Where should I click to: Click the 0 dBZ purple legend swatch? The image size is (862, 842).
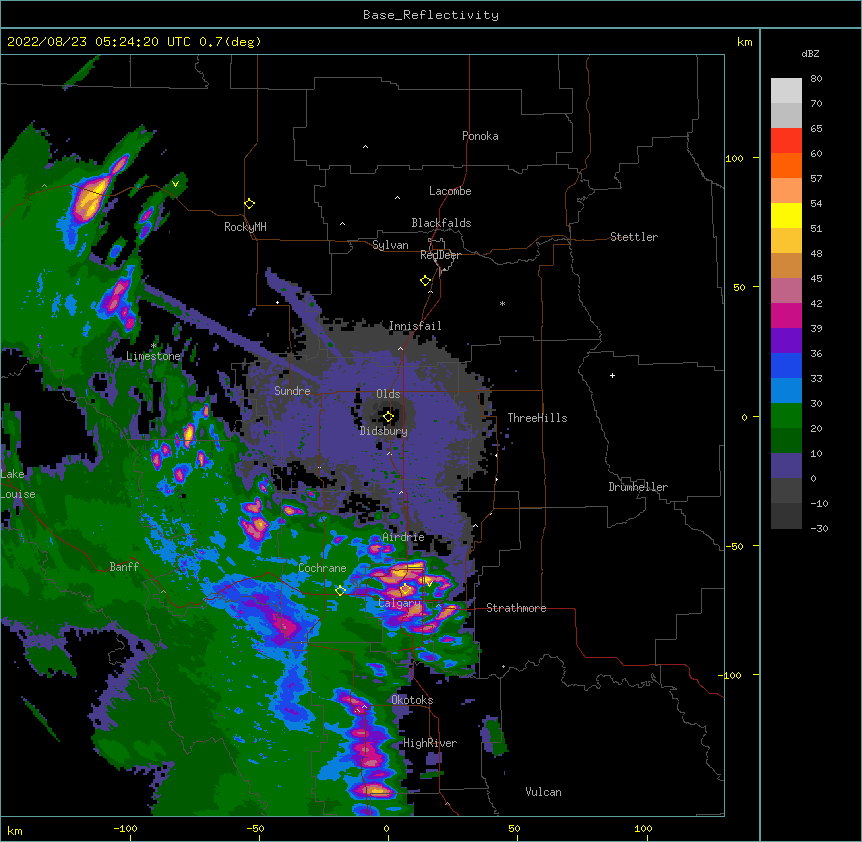click(786, 466)
